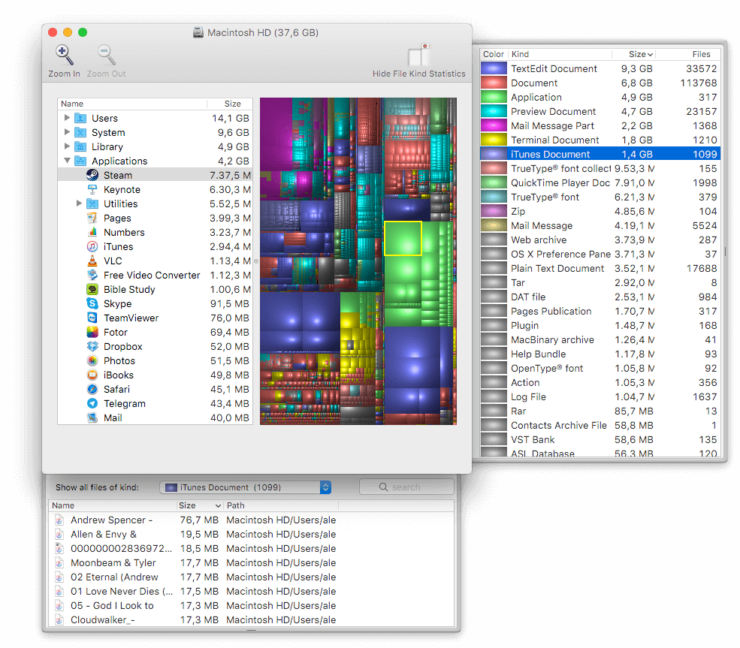Select the Preview Document kind row
740x648 pixels.
tap(600, 111)
